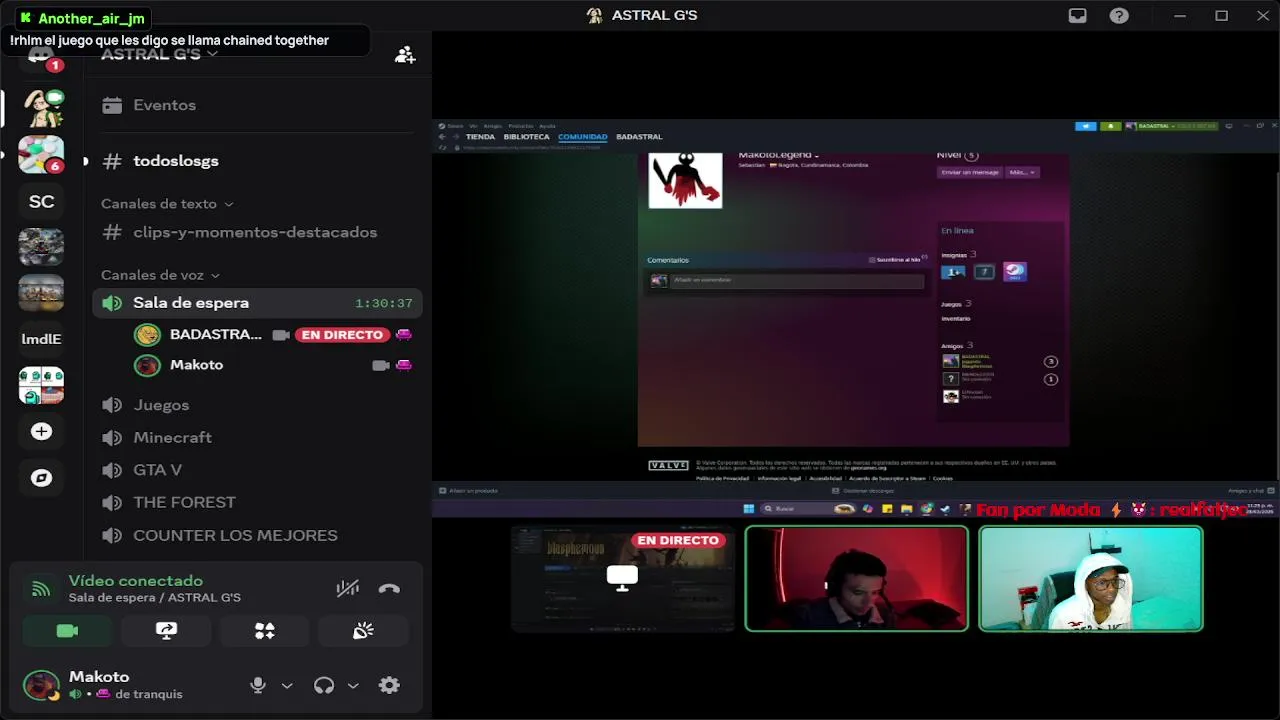Open Makoto's avatar in the user panel

(41, 685)
